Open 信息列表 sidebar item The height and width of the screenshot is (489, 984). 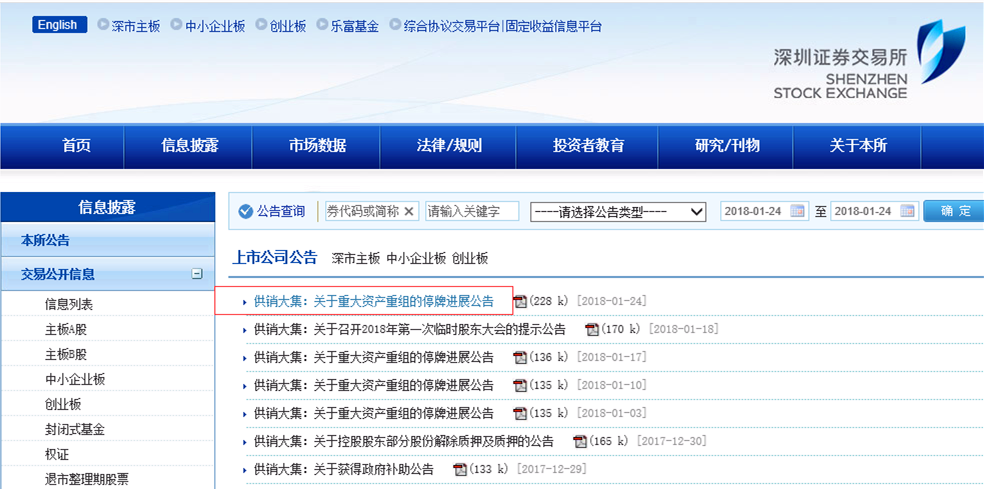(x=69, y=304)
